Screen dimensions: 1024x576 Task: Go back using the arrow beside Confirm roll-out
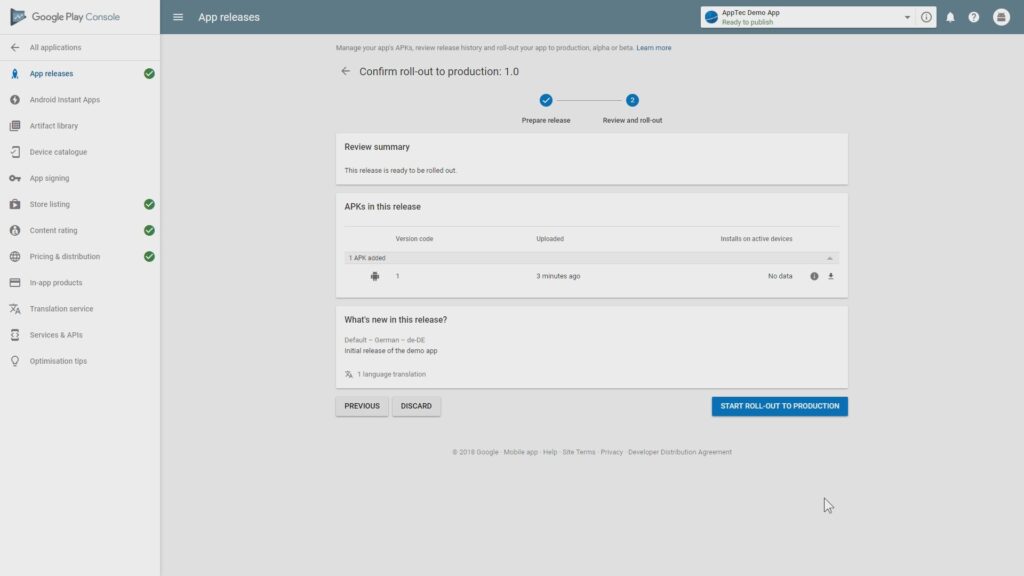[x=346, y=72]
